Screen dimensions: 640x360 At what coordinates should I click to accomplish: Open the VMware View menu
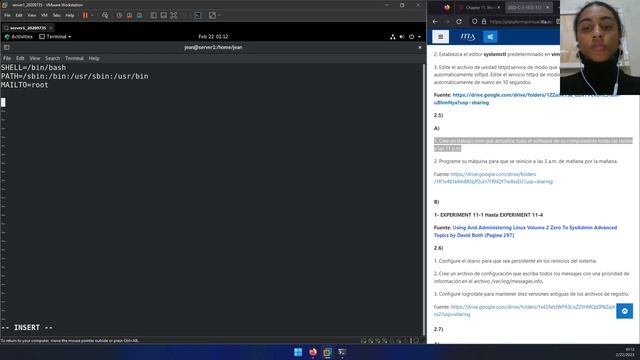tap(31, 15)
